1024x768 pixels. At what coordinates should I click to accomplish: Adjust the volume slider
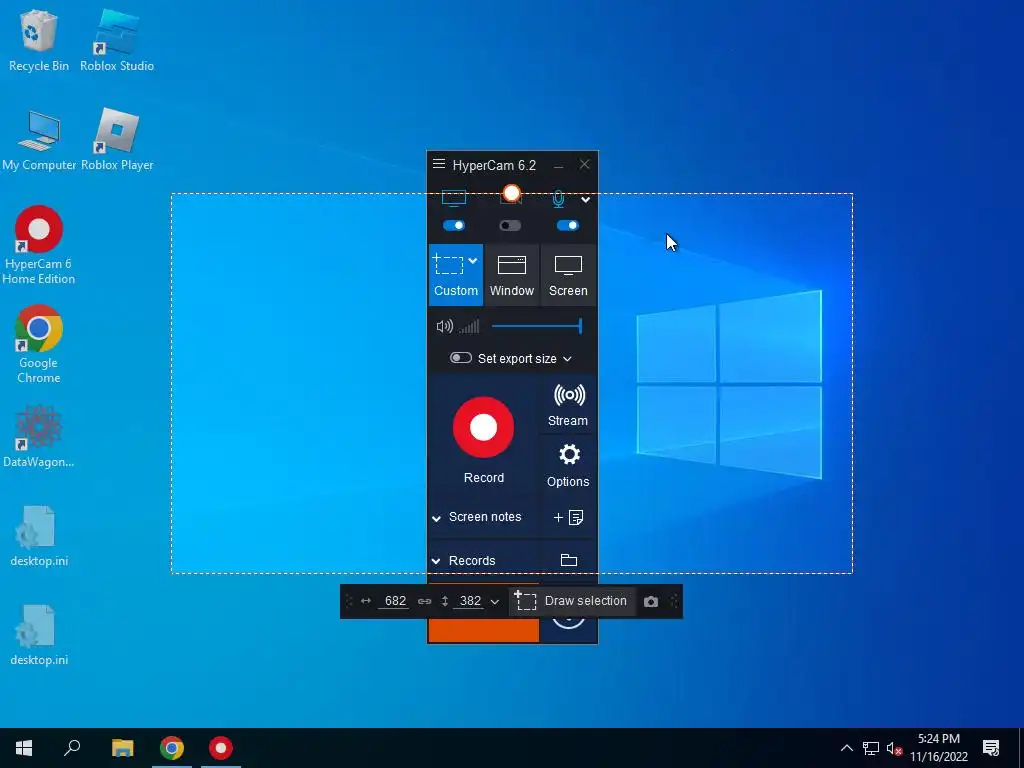pos(537,326)
